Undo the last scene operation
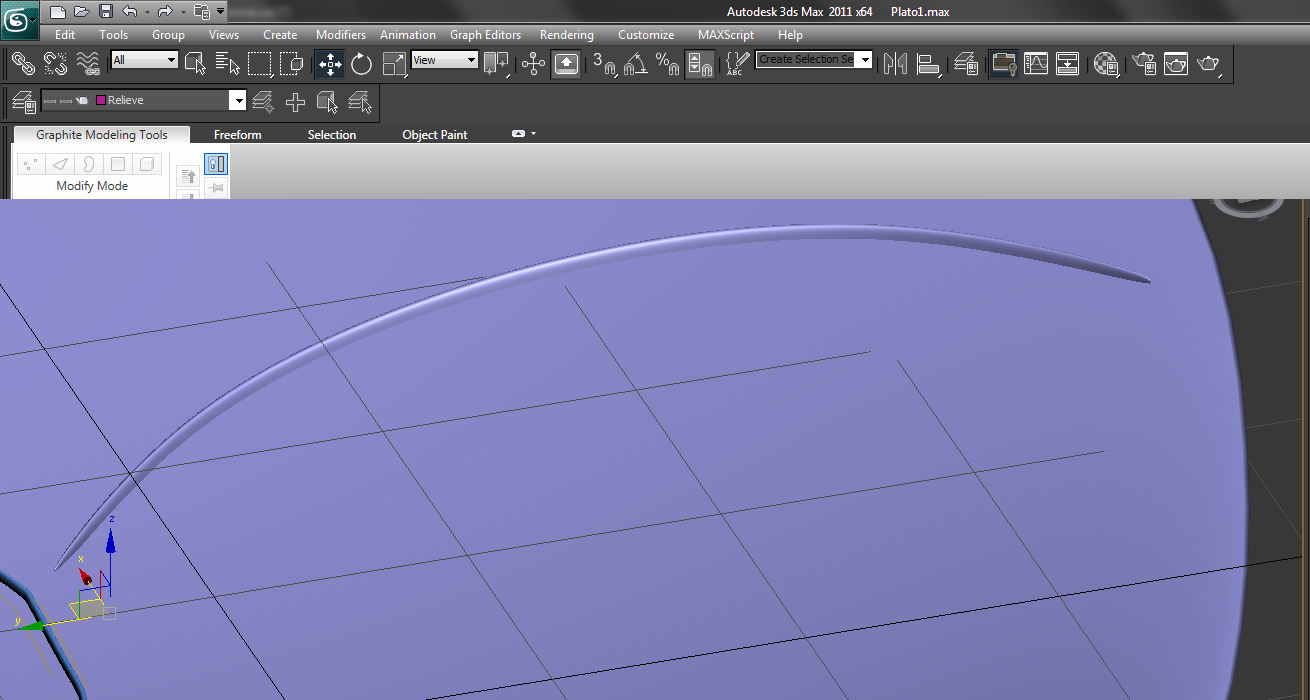The width and height of the screenshot is (1310, 700). pyautogui.click(x=129, y=12)
